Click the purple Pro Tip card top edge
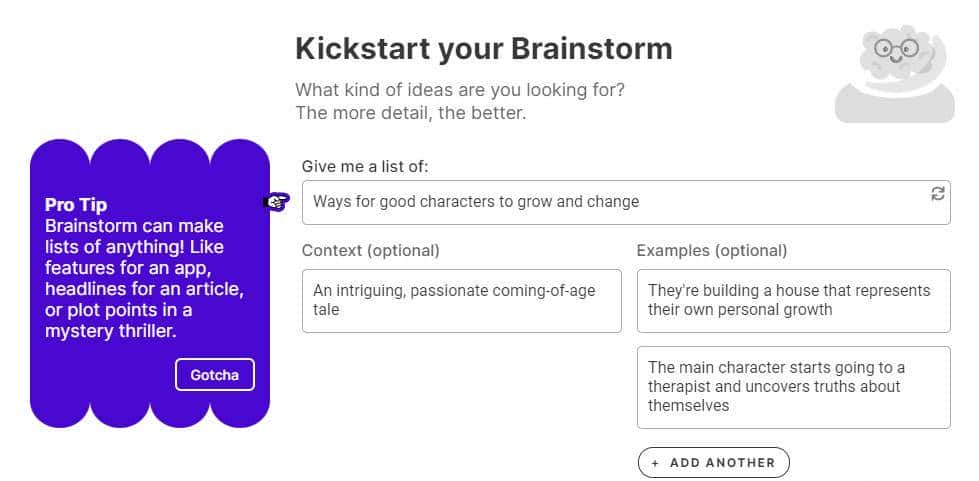This screenshot has height=481, width=979. point(150,146)
